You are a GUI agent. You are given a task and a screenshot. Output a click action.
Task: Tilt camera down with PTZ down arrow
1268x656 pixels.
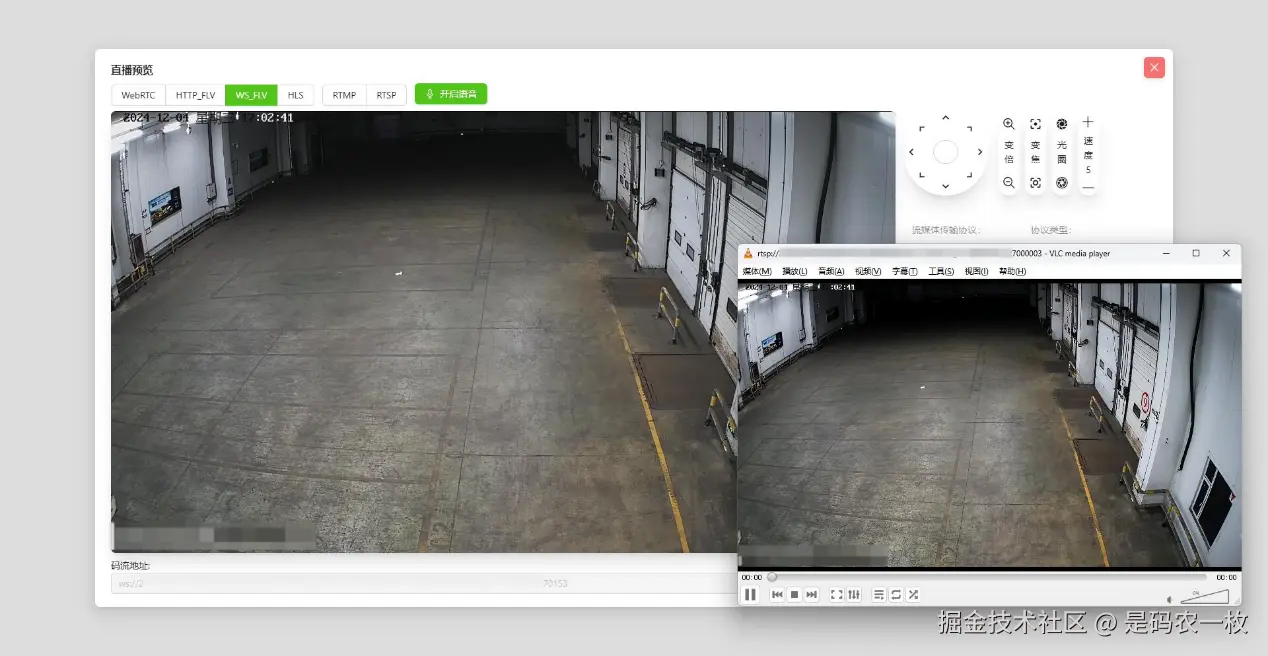pyautogui.click(x=945, y=186)
